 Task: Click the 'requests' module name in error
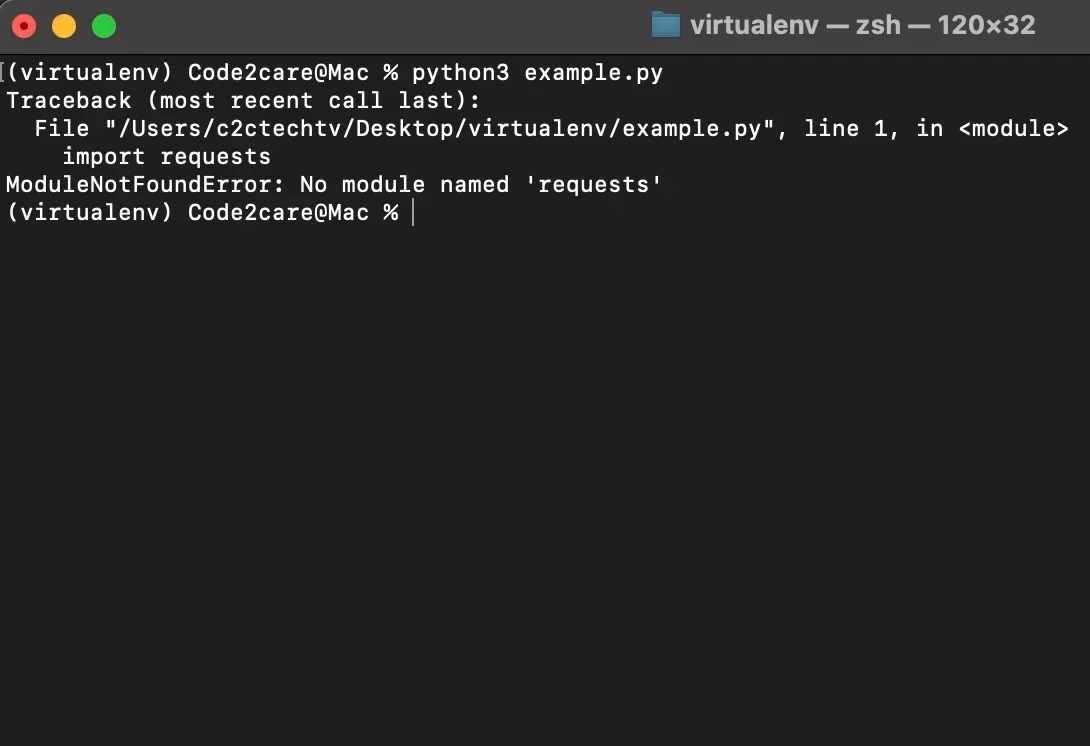[x=593, y=185]
